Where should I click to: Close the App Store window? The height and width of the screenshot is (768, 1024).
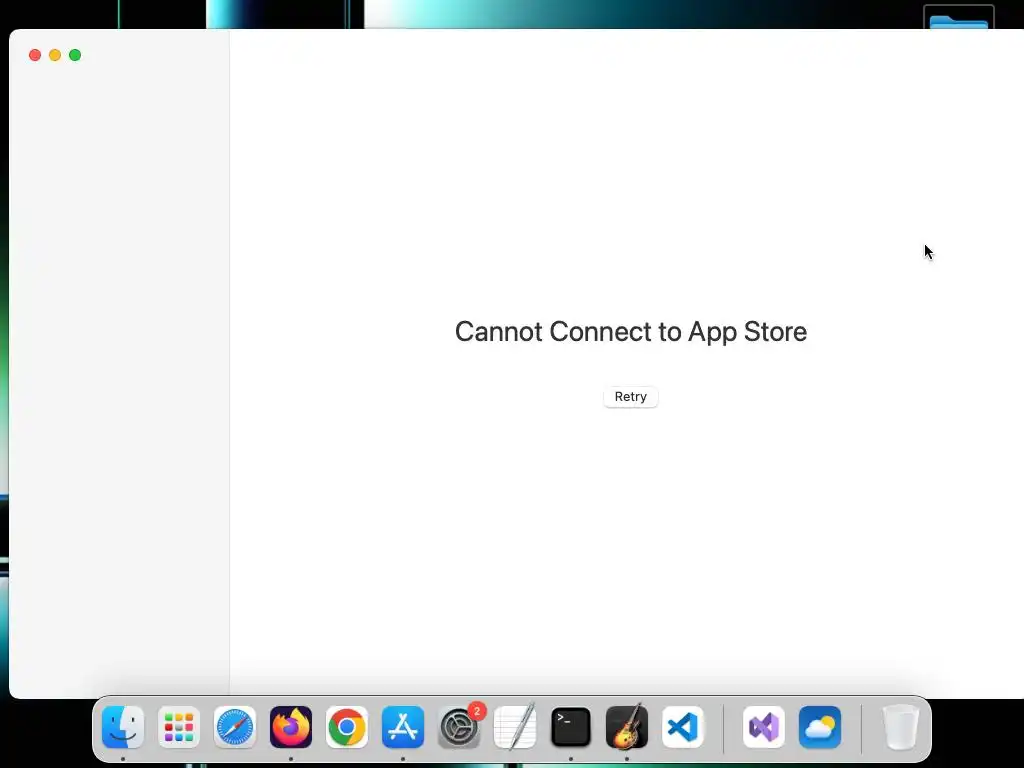(x=35, y=56)
